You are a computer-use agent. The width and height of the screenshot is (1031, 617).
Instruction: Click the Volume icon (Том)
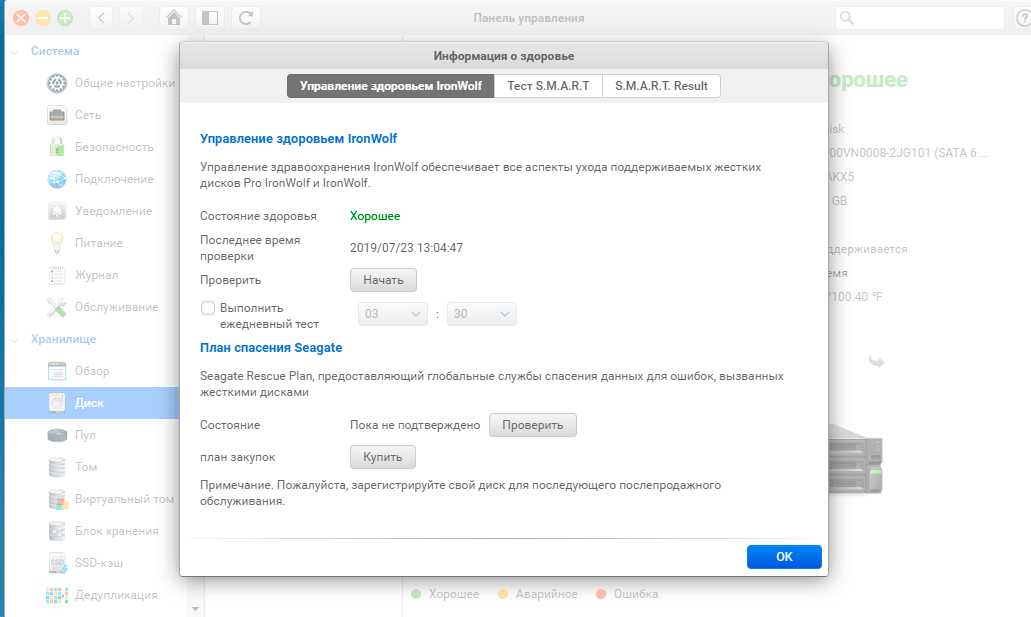[x=57, y=467]
